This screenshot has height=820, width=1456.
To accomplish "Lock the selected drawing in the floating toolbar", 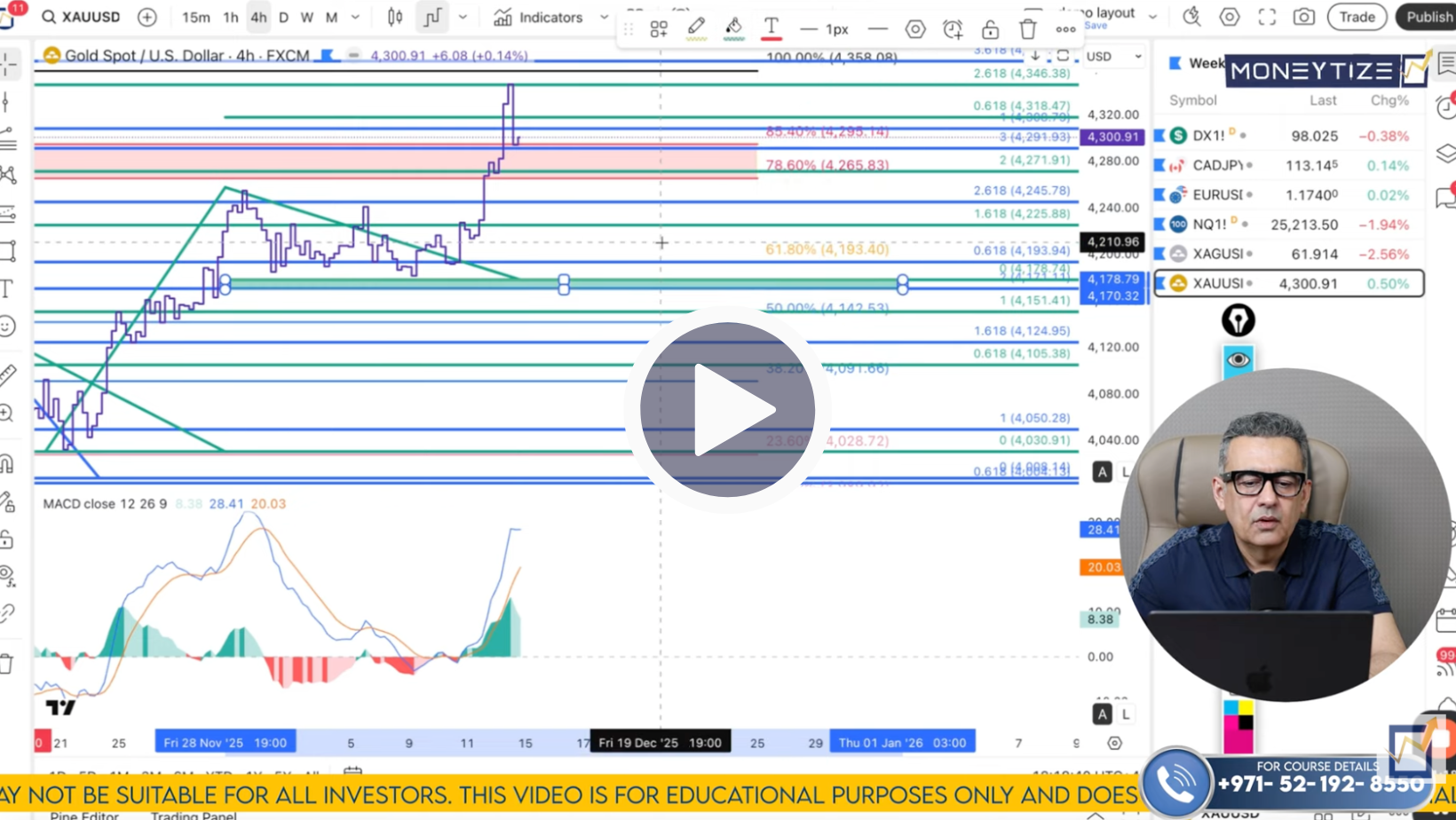I will click(990, 28).
